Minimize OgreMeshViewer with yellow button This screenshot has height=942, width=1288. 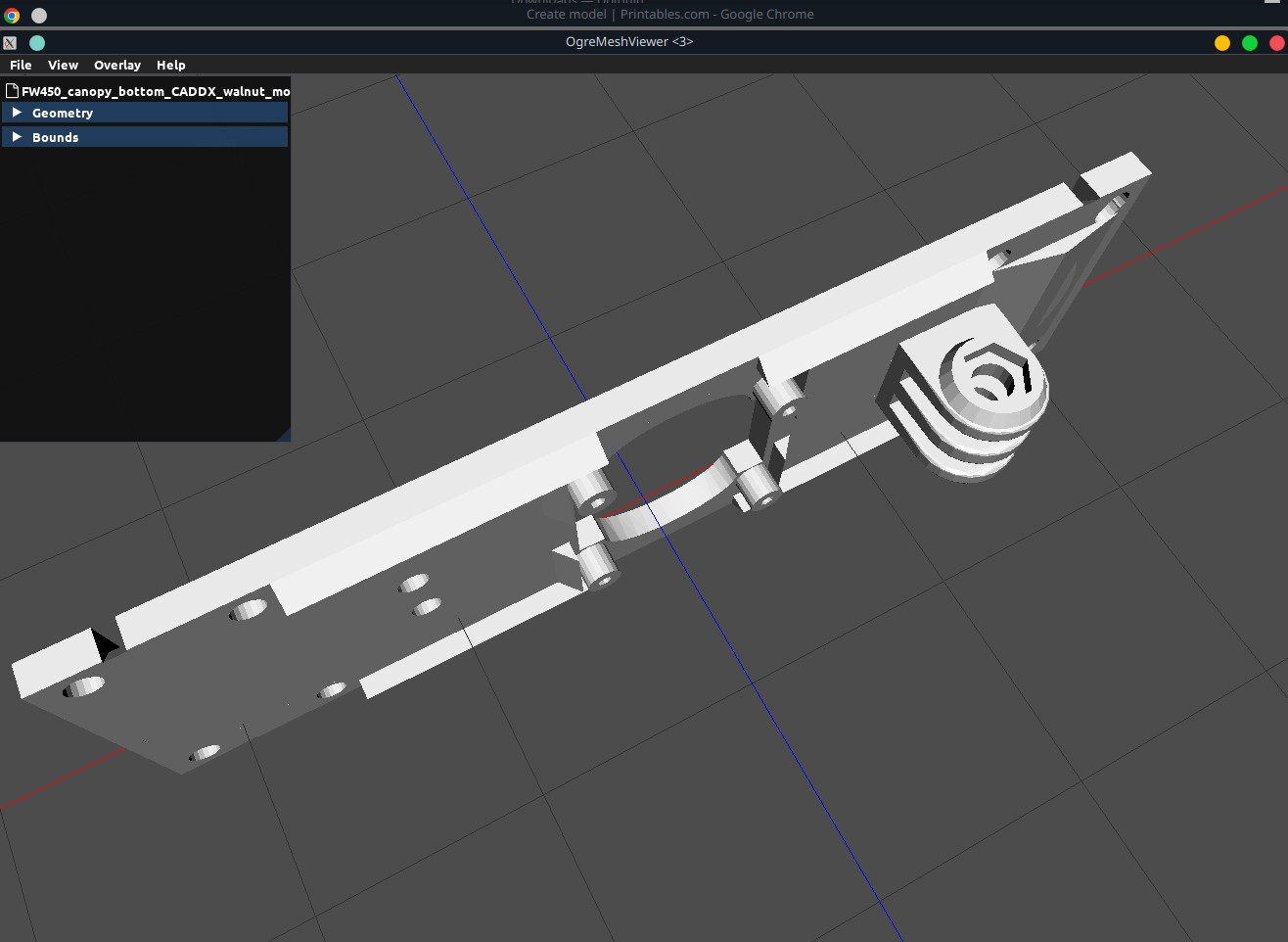pos(1222,42)
